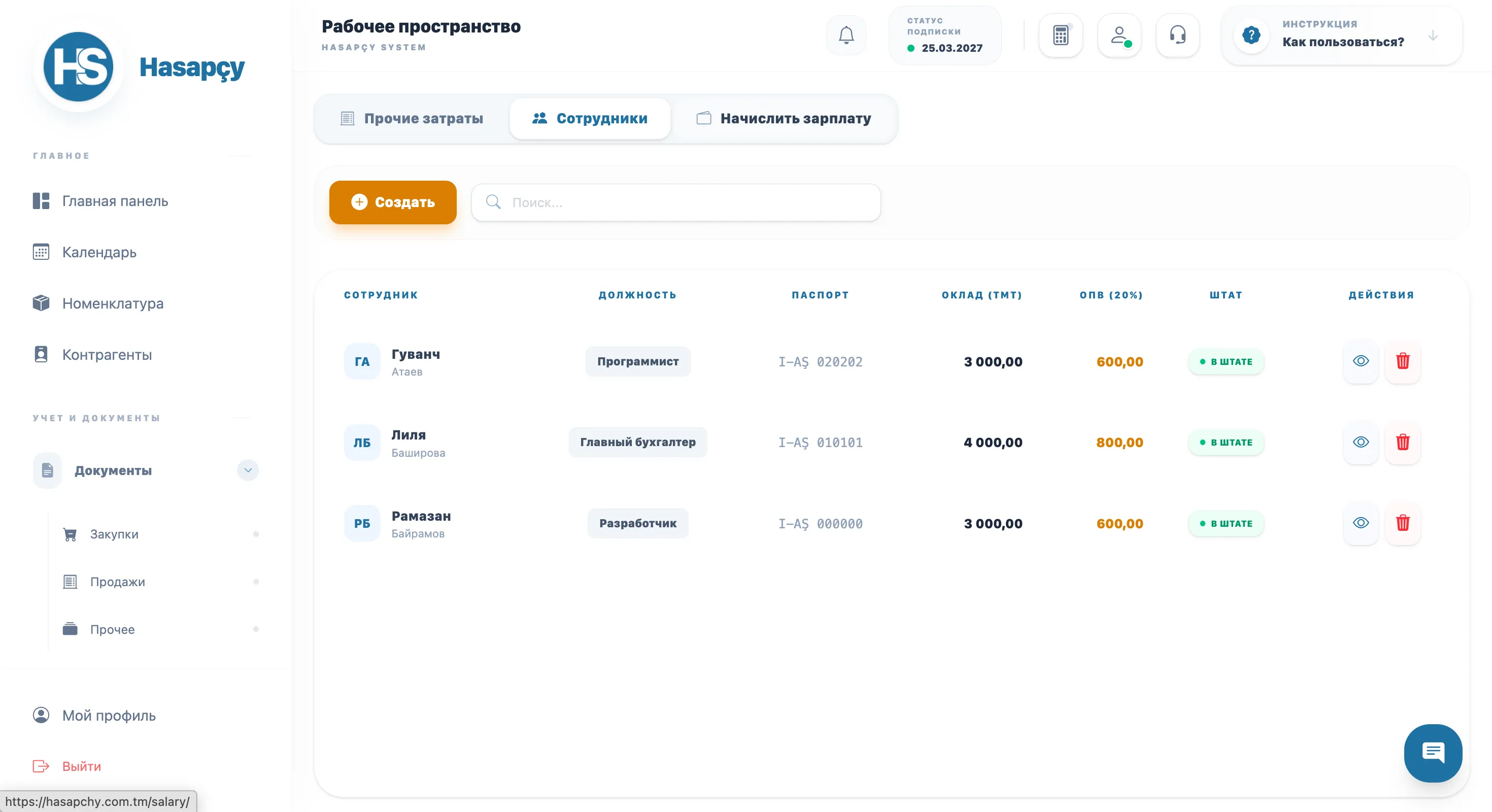Click trash icon for Рамазан Байрамов
1492x812 pixels.
click(1402, 523)
